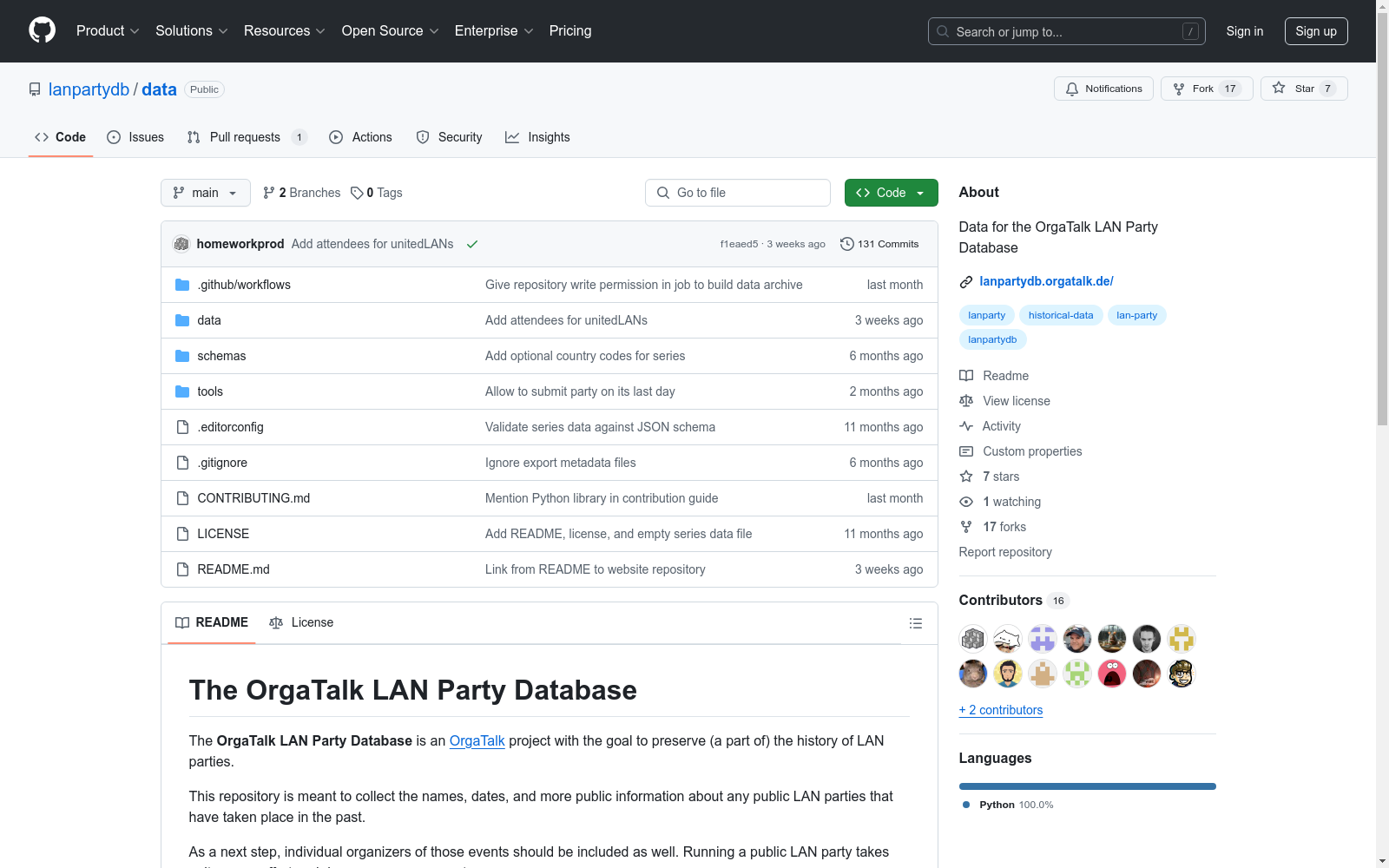The width and height of the screenshot is (1389, 868).
Task: Show the + 2 contributors link
Action: click(1001, 710)
